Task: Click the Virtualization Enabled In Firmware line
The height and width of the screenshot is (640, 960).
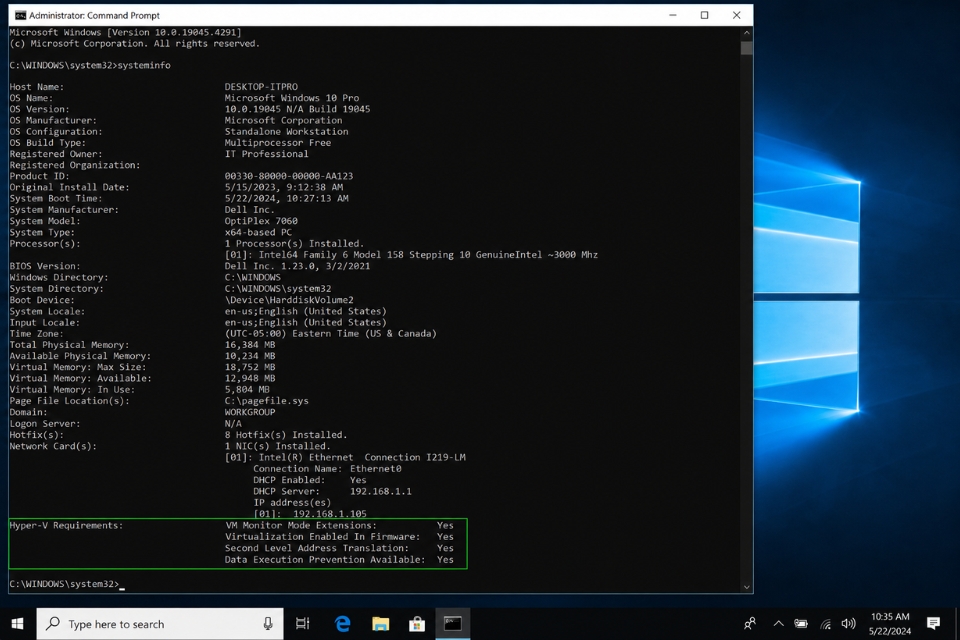Action: click(x=339, y=536)
